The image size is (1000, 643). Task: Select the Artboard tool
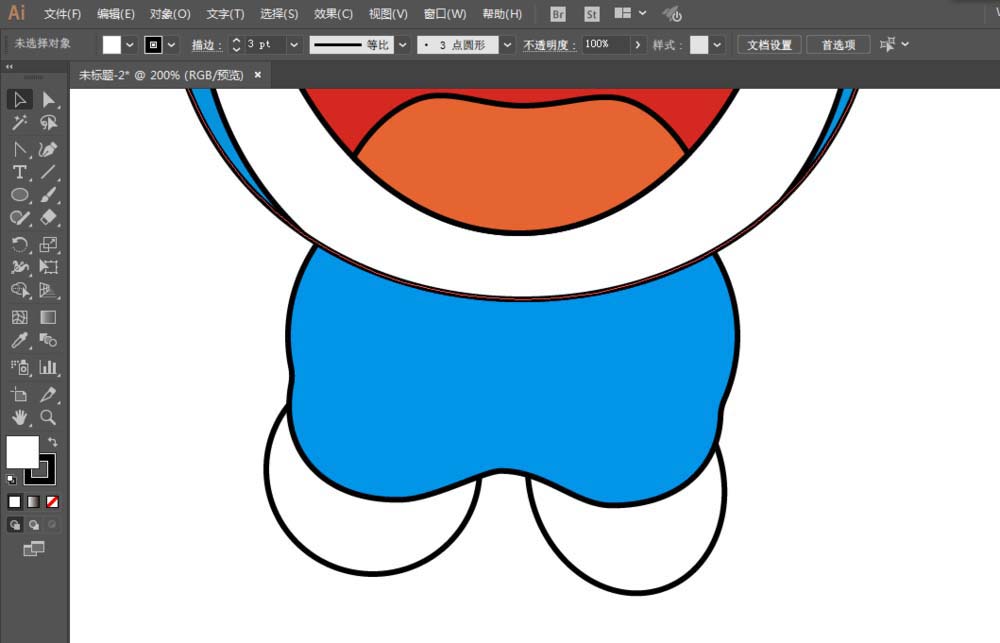[x=20, y=394]
